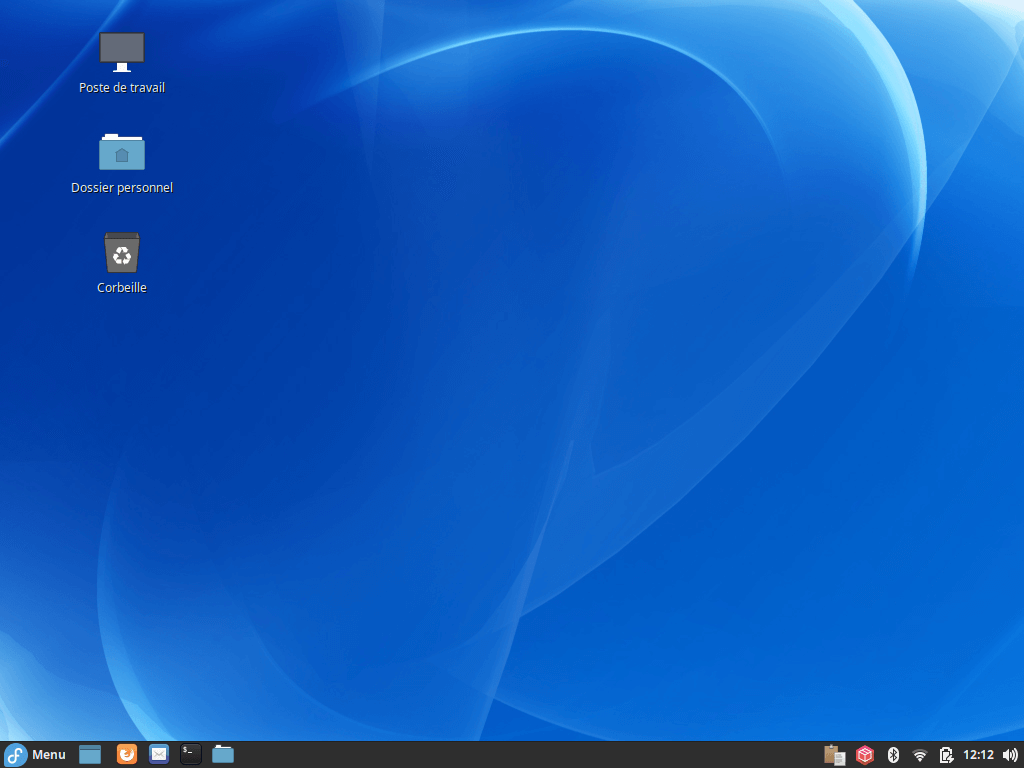Click the 'Dossier personnel' label
Viewport: 1024px width, 768px height.
point(121,187)
